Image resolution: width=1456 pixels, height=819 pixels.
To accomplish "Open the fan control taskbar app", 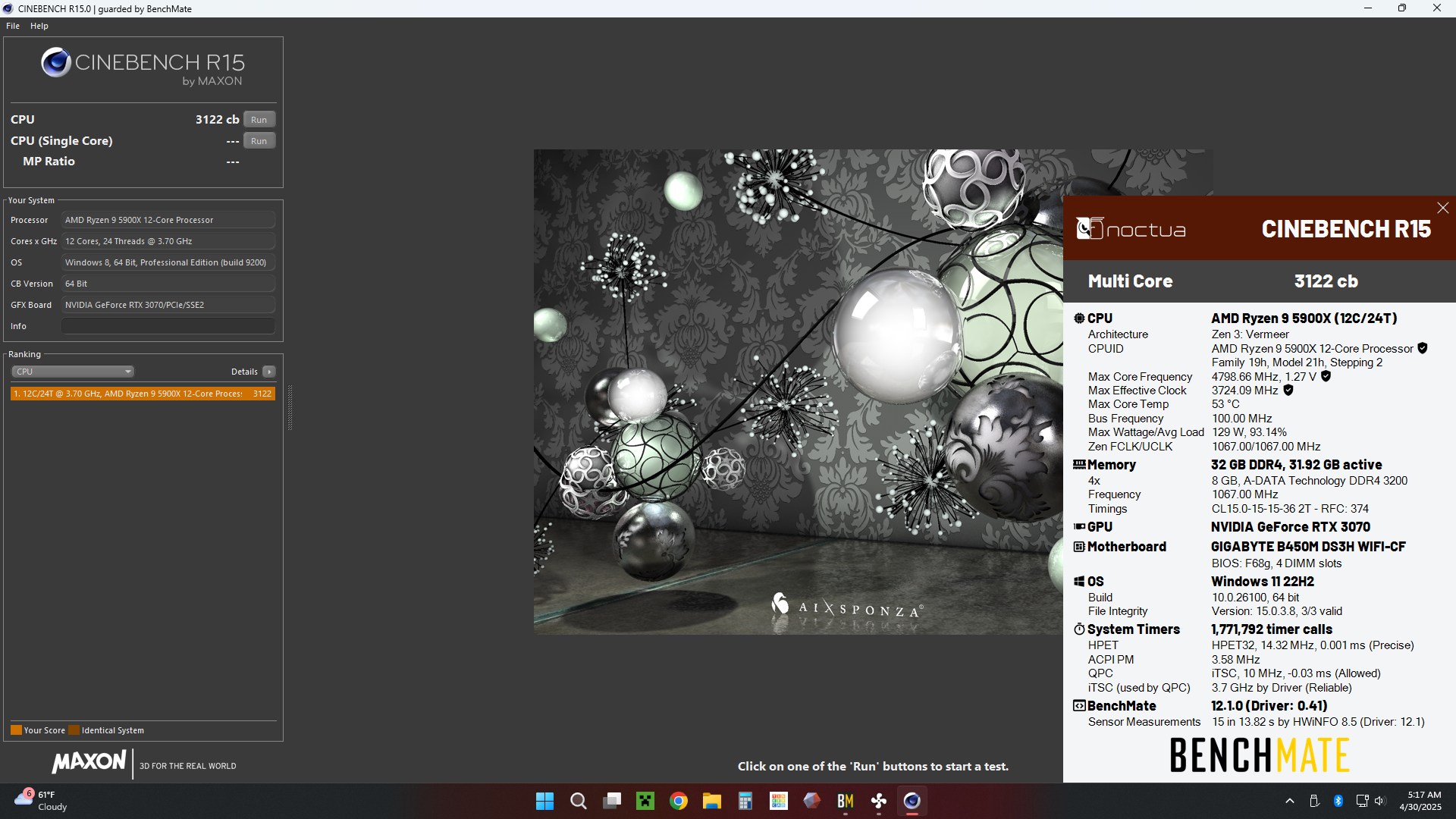I will point(879,801).
